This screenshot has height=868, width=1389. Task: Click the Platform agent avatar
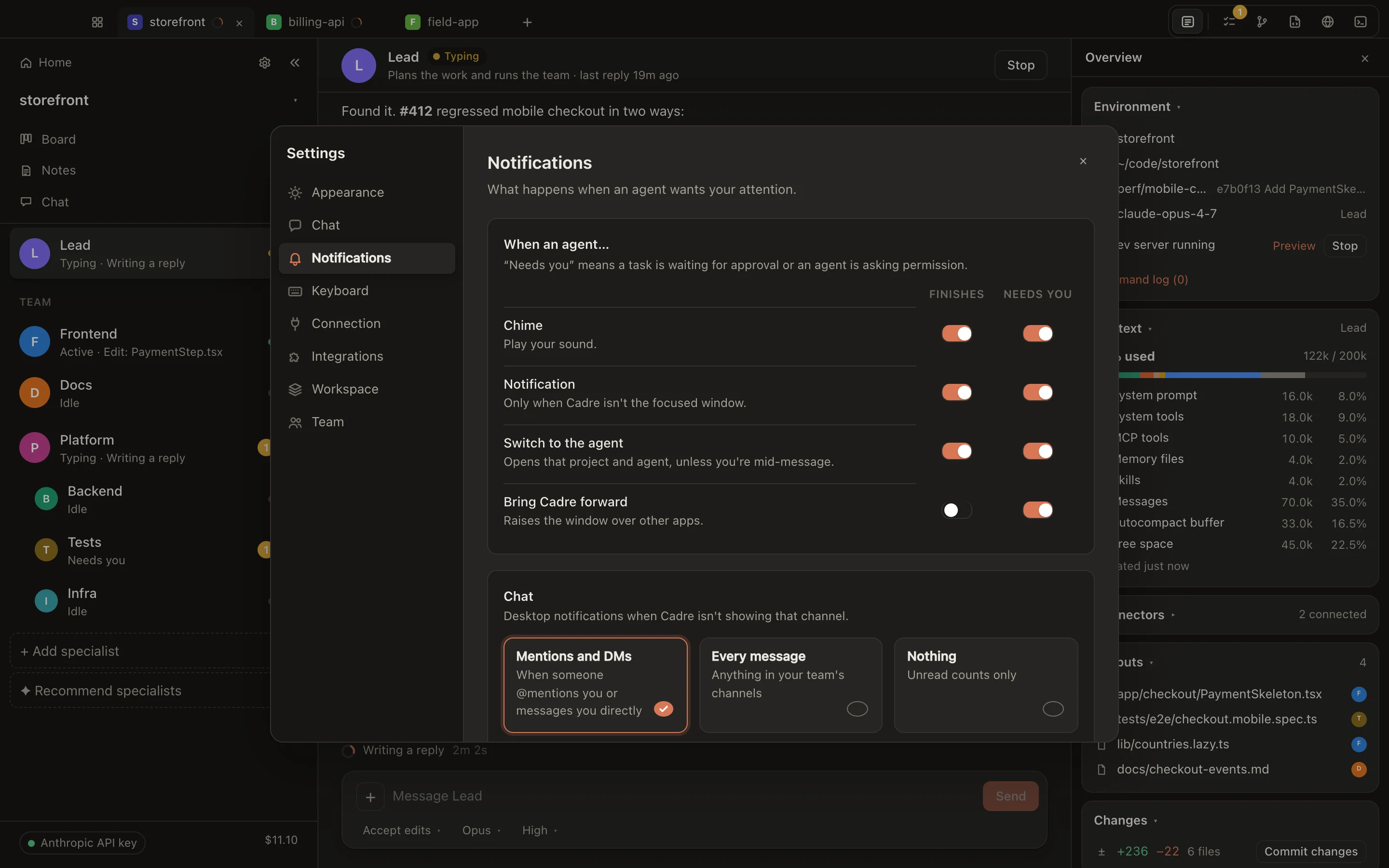(x=34, y=448)
